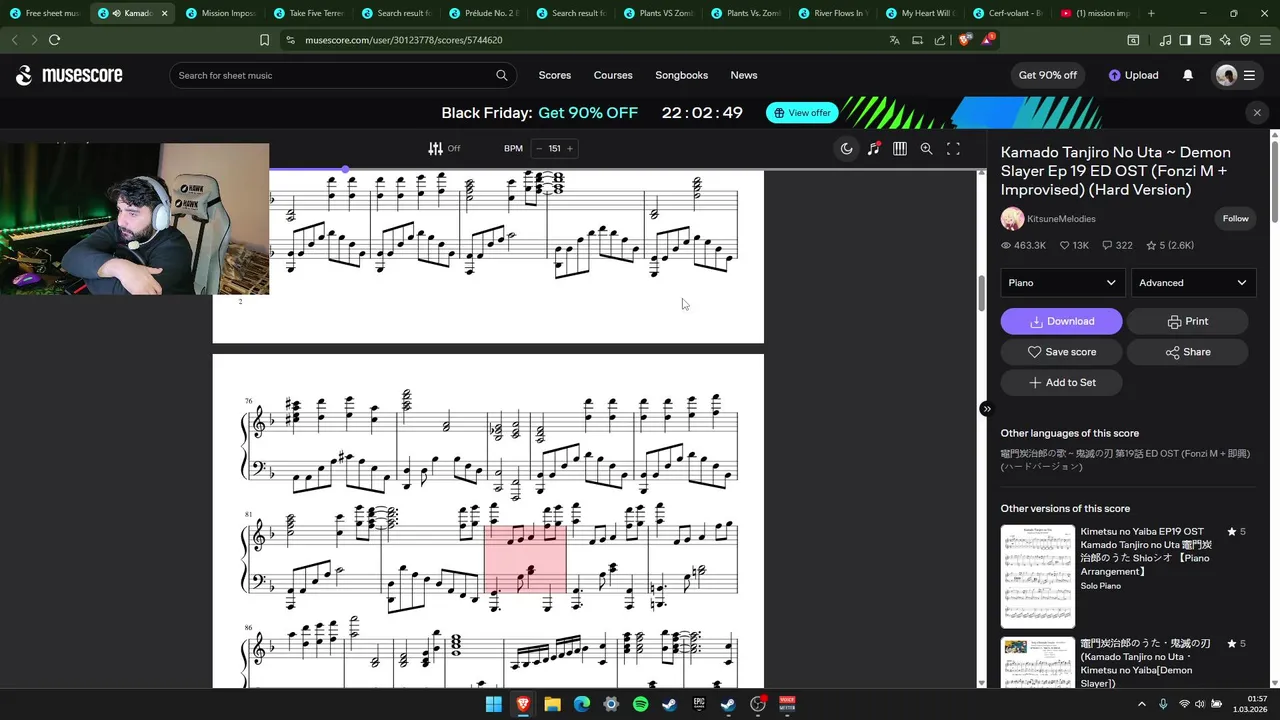
Task: Reload the page
Action: tap(54, 40)
